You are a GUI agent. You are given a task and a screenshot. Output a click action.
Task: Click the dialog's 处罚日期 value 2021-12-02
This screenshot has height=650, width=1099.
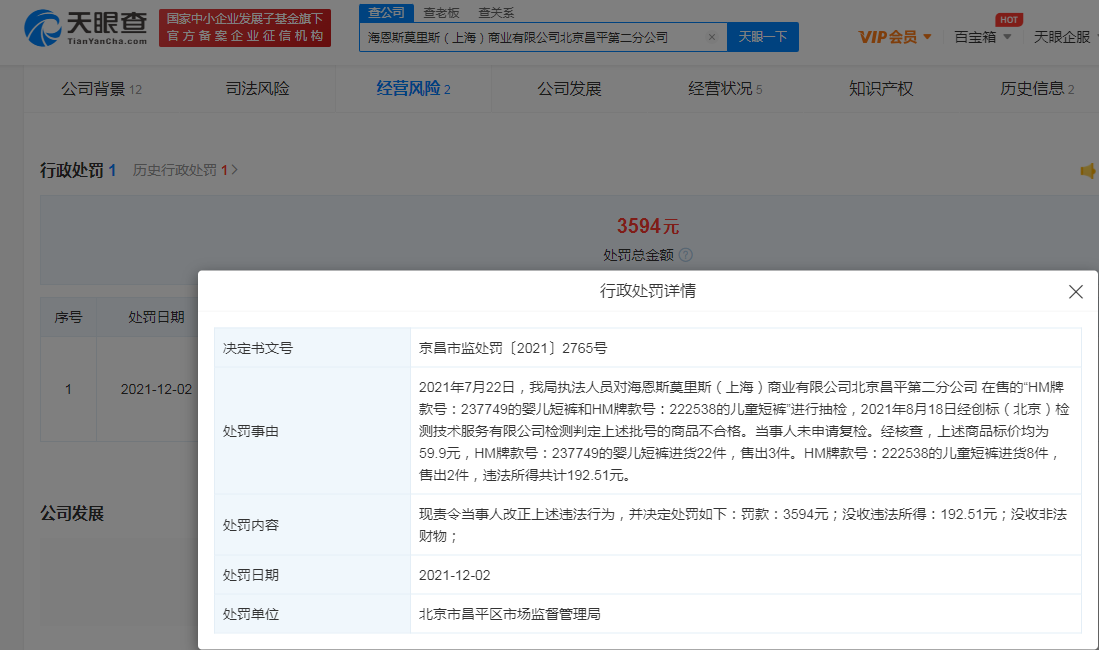[x=454, y=575]
